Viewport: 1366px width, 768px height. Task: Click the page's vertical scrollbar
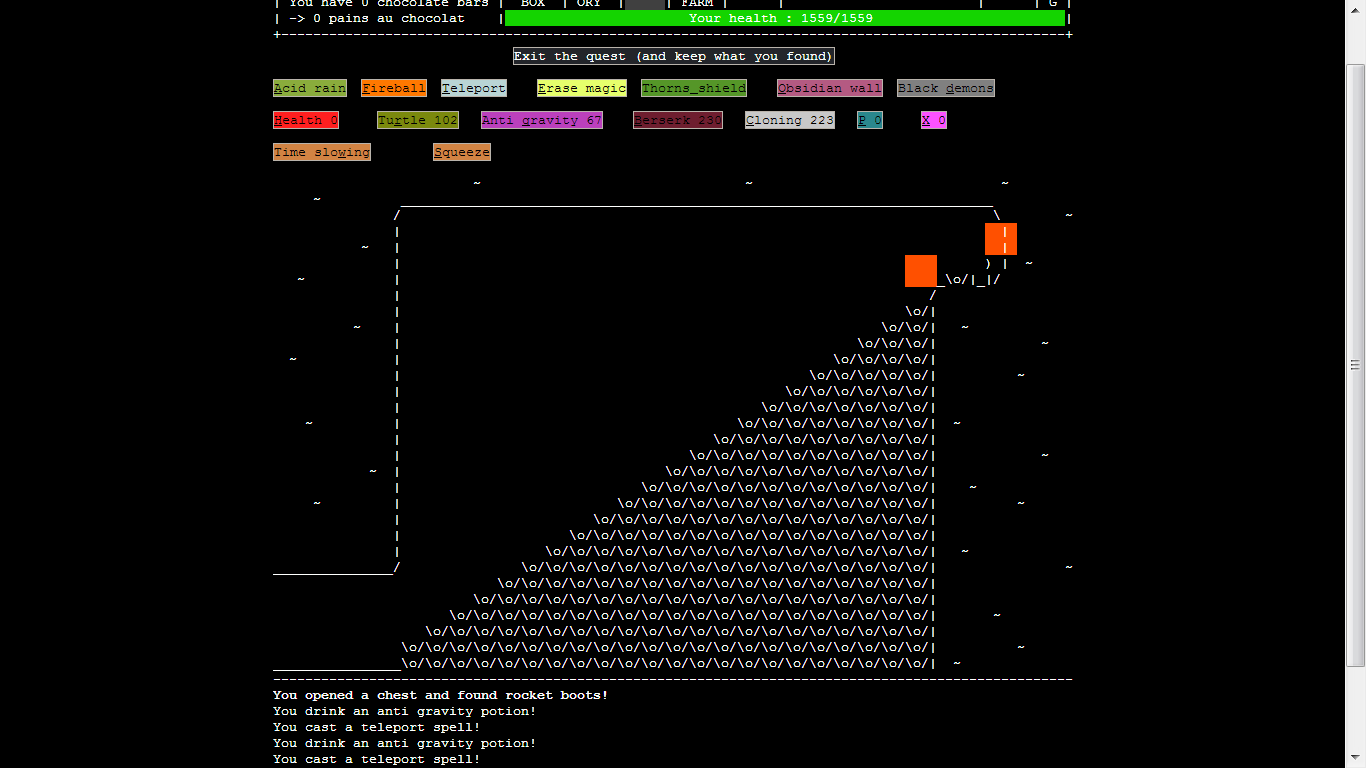pyautogui.click(x=1356, y=364)
